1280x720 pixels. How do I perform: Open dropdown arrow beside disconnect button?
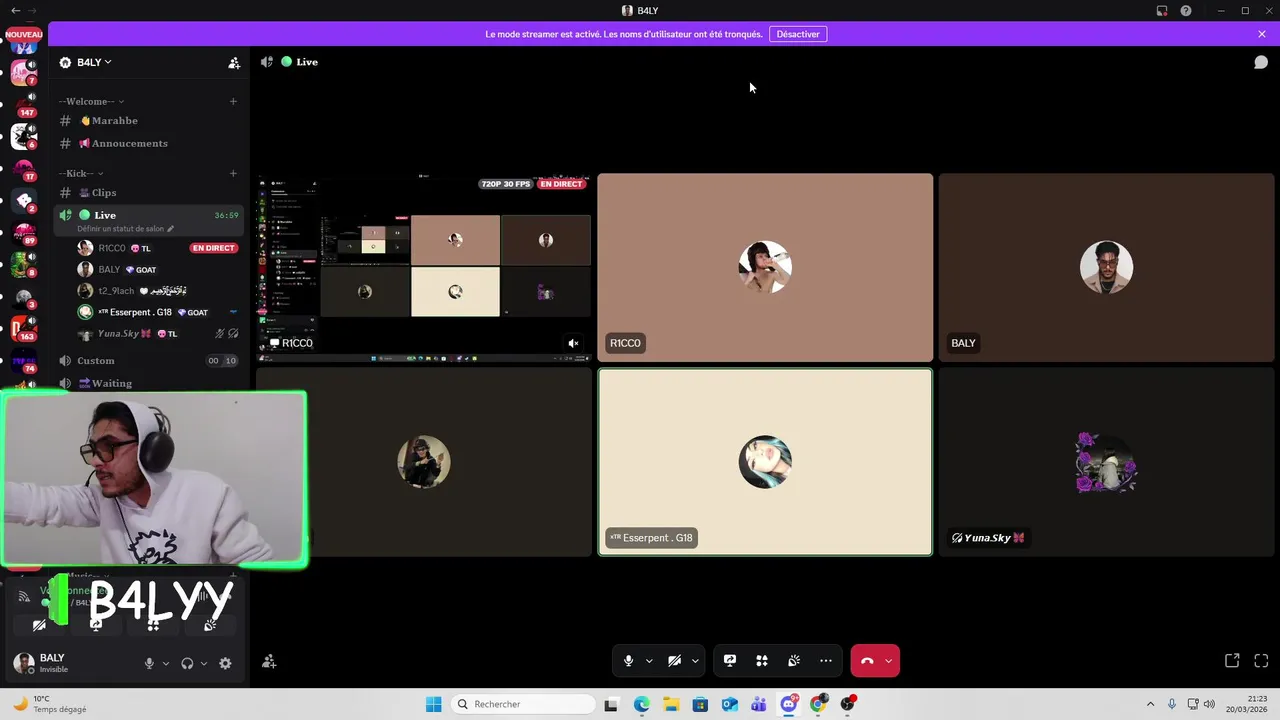(x=888, y=661)
